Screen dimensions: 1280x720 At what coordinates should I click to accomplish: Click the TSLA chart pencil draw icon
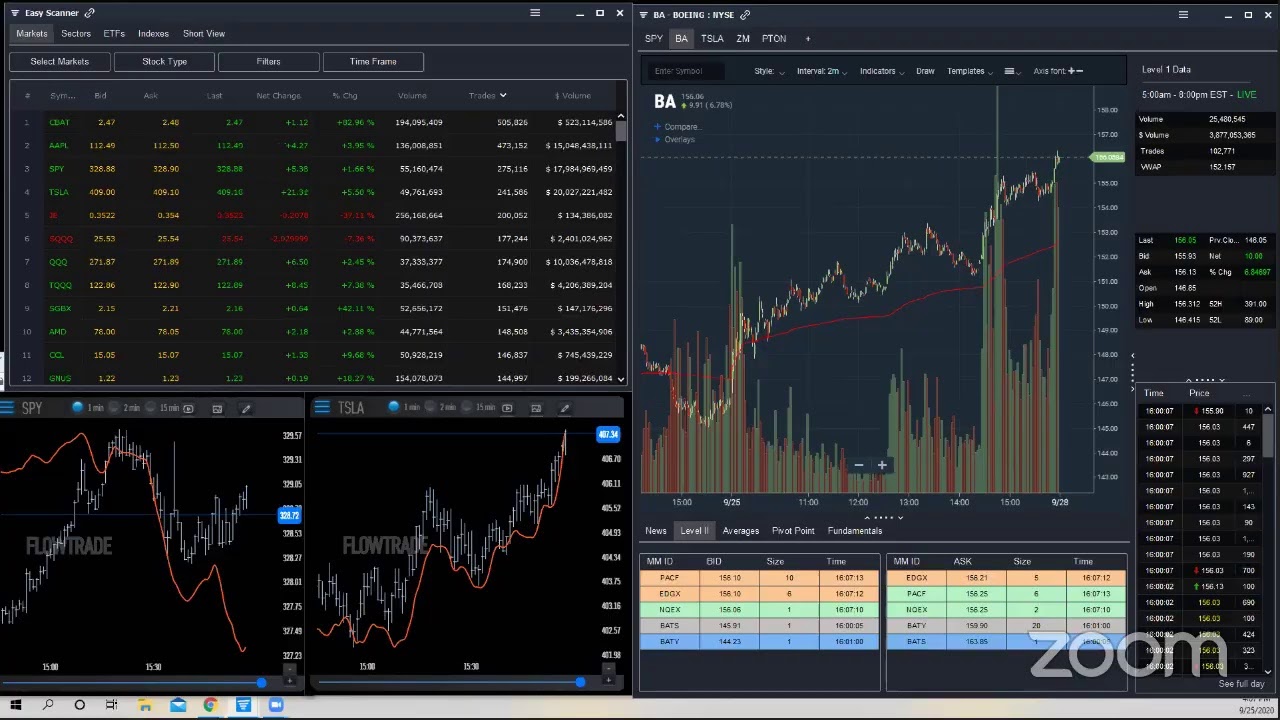click(x=564, y=408)
